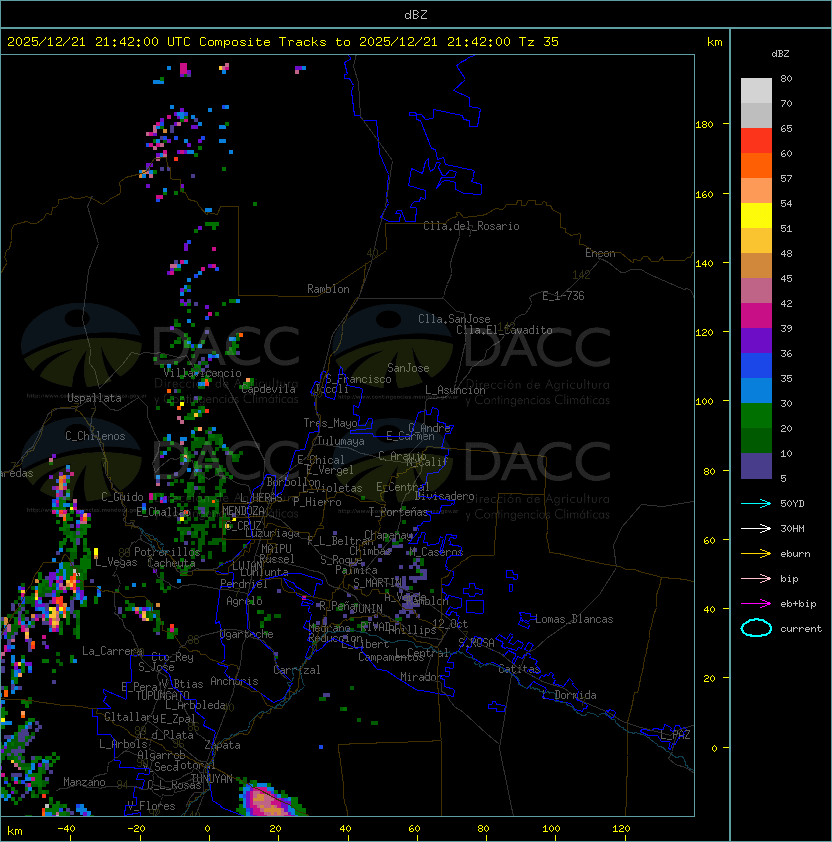Screen dimensions: 832x842
Task: Select the 'La_Carrera' place label
Action: point(112,651)
